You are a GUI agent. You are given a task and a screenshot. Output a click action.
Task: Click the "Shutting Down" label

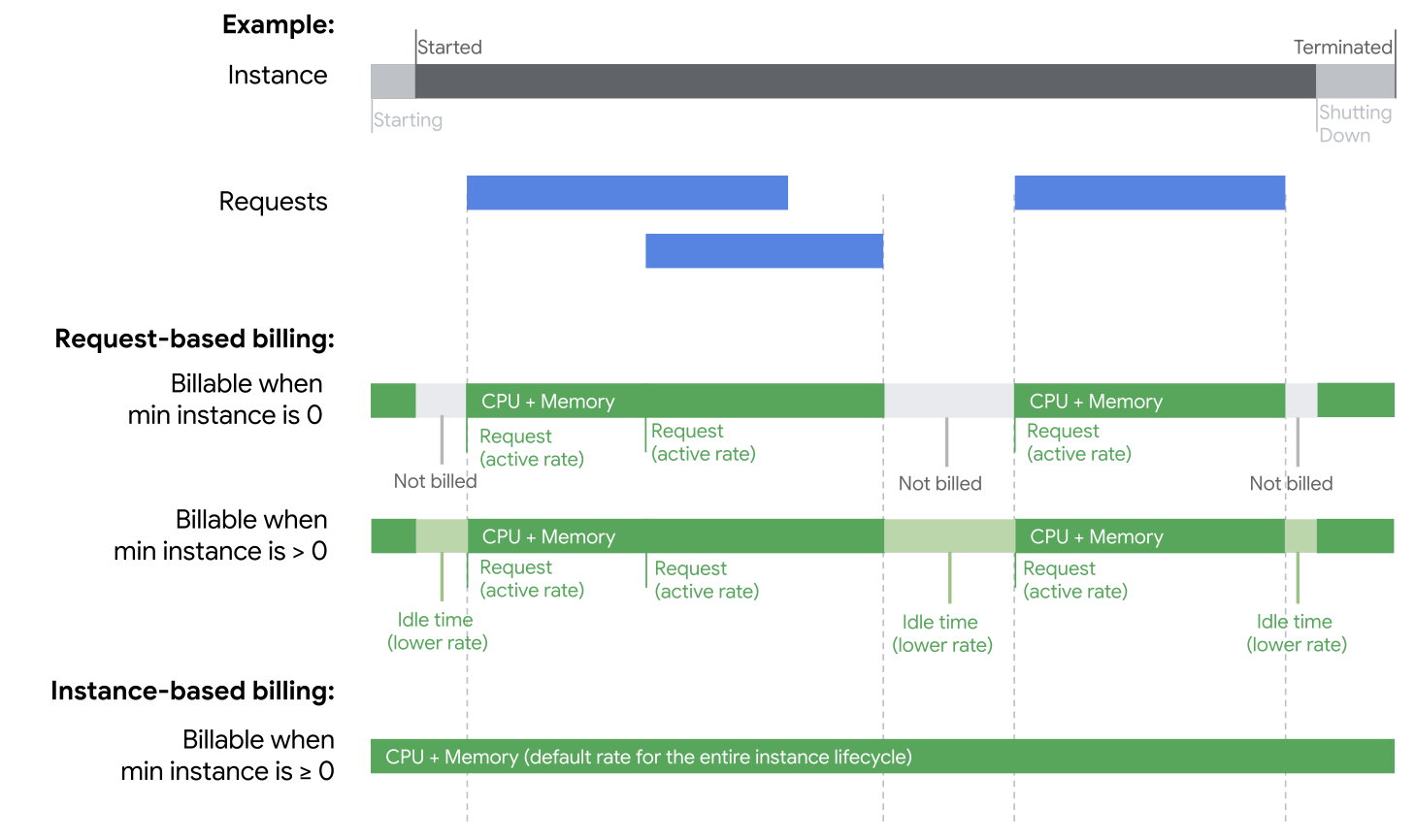pos(1354,124)
